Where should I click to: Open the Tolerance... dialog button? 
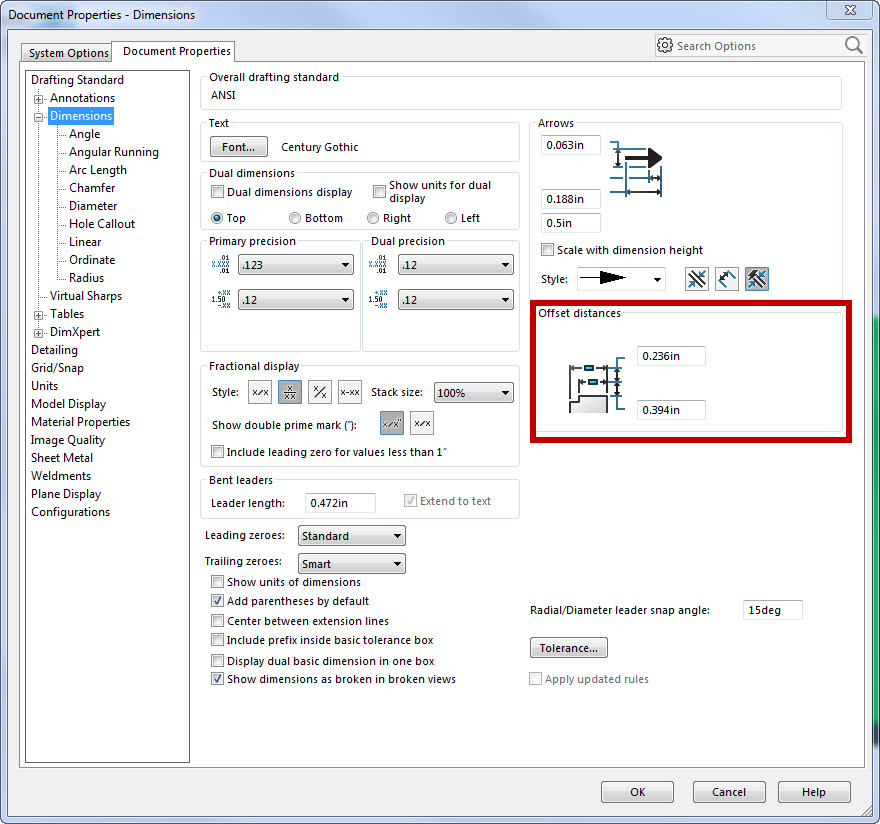(568, 648)
